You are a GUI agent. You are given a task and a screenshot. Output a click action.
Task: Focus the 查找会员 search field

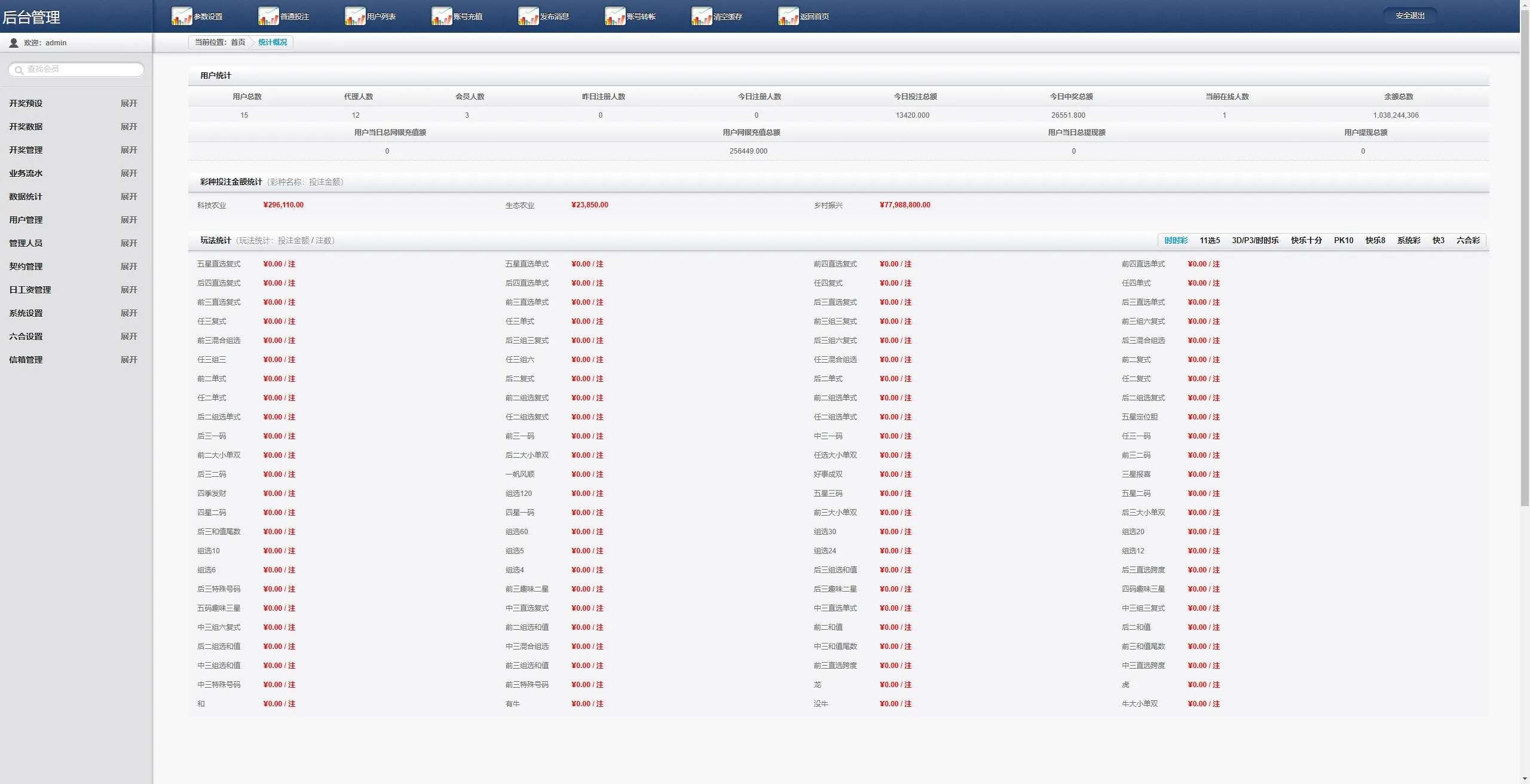tap(76, 69)
